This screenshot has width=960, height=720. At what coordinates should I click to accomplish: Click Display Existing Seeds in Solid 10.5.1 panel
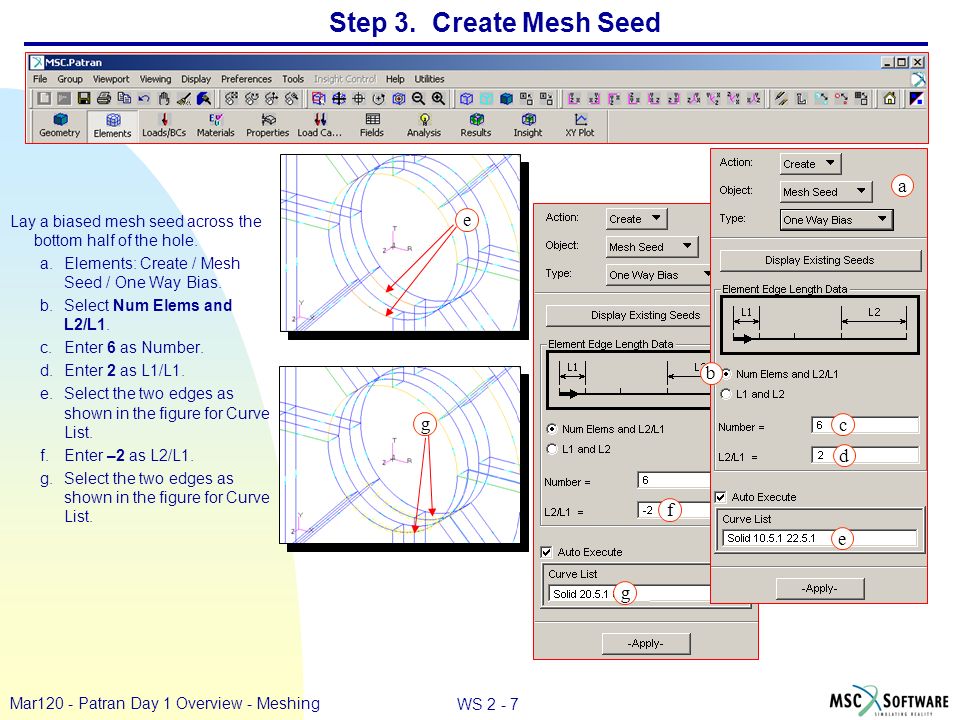click(820, 260)
